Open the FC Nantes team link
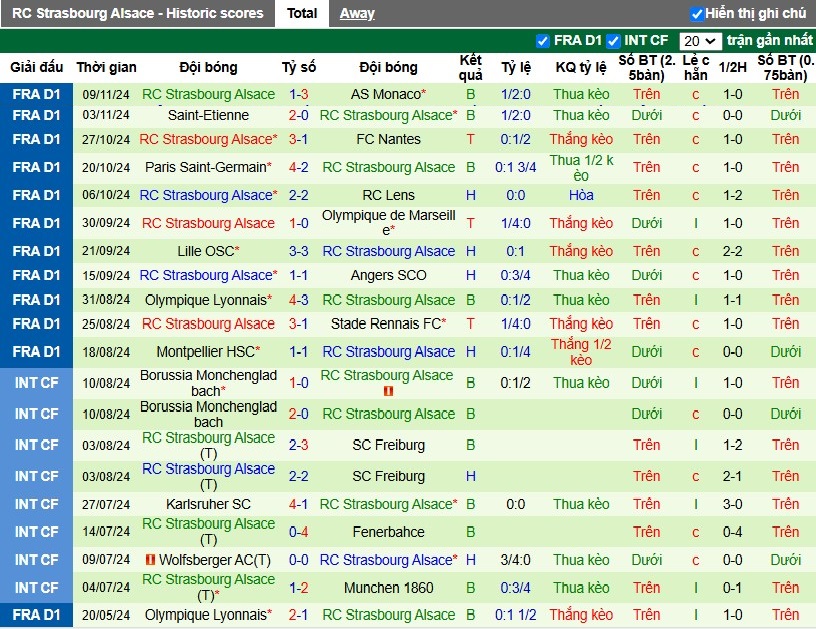The image size is (816, 629). [x=388, y=139]
